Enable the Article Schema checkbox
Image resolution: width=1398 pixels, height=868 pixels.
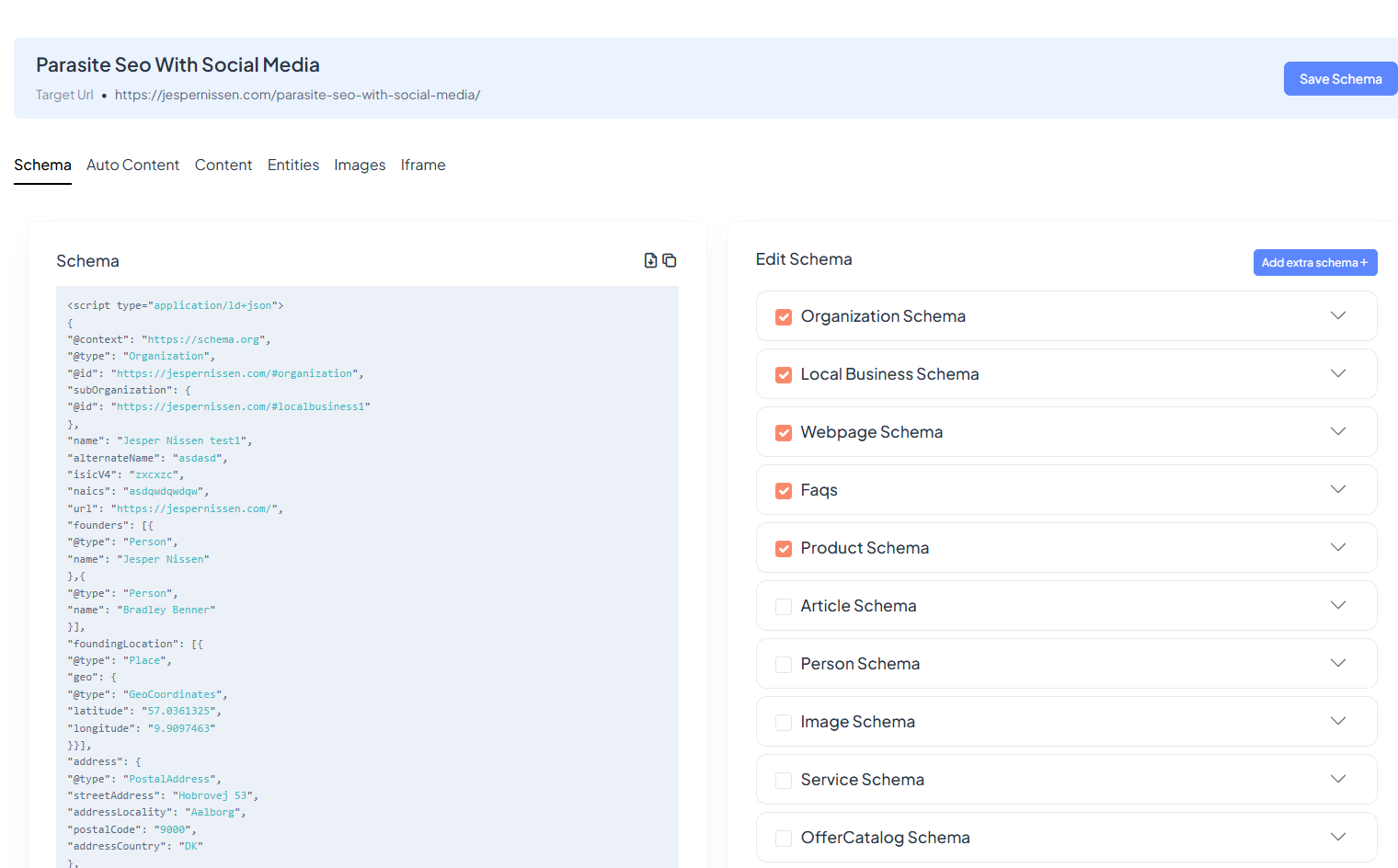(784, 607)
